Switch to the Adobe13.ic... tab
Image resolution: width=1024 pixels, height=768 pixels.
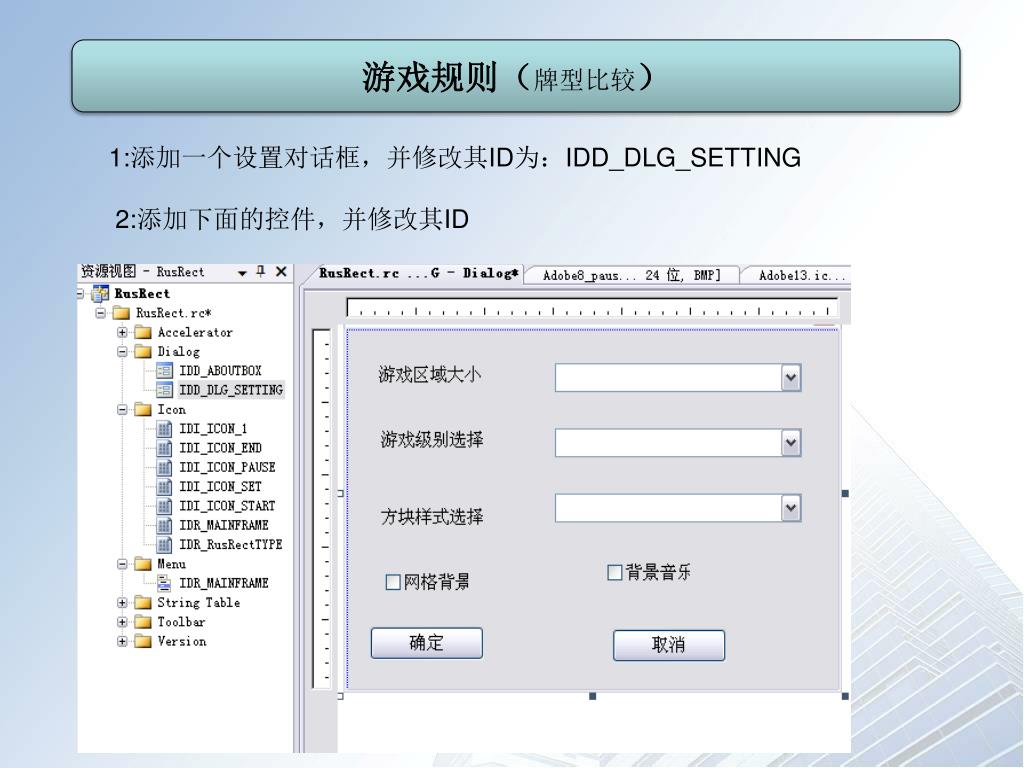(x=798, y=276)
